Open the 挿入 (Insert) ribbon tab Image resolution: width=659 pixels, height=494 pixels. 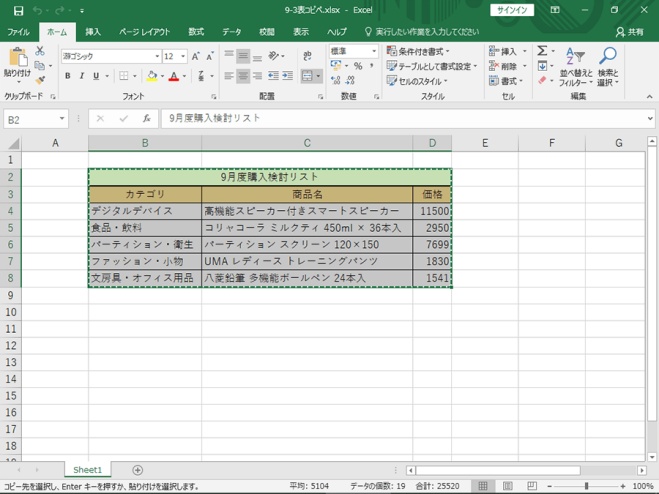(x=92, y=32)
